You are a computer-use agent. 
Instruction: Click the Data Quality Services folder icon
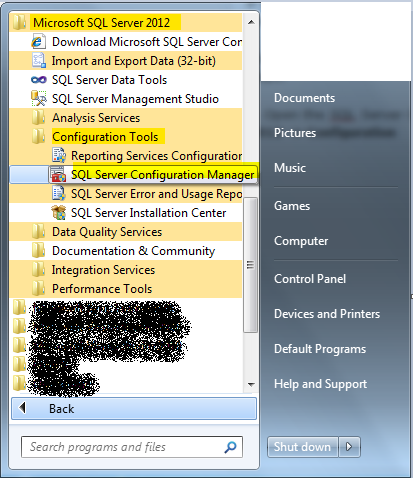39,232
